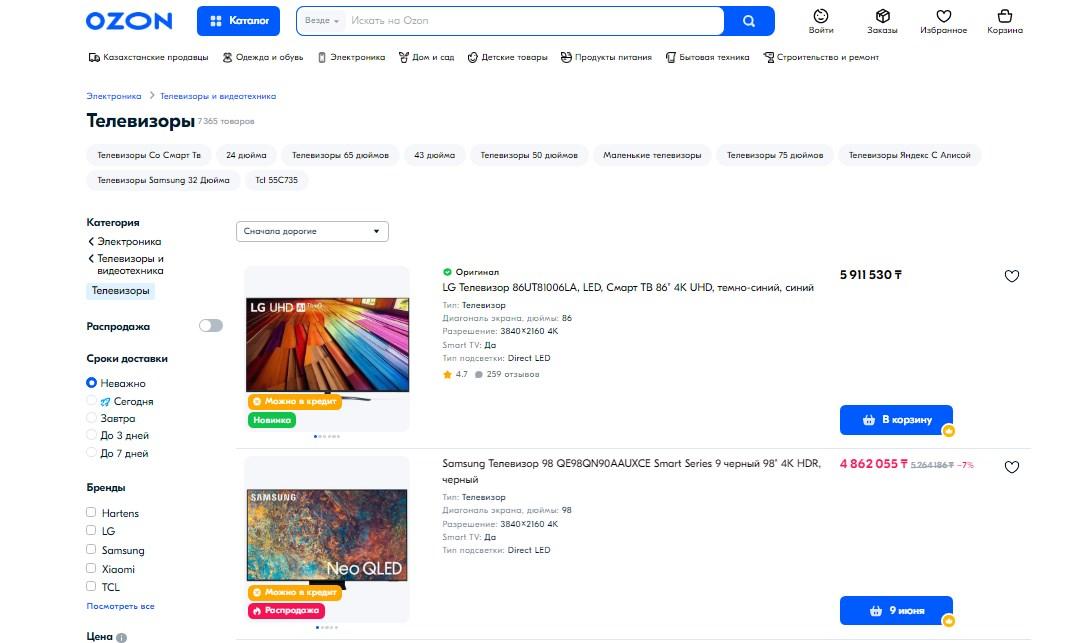
Task: Click Новинка badge on LG TV
Action: click(x=272, y=420)
